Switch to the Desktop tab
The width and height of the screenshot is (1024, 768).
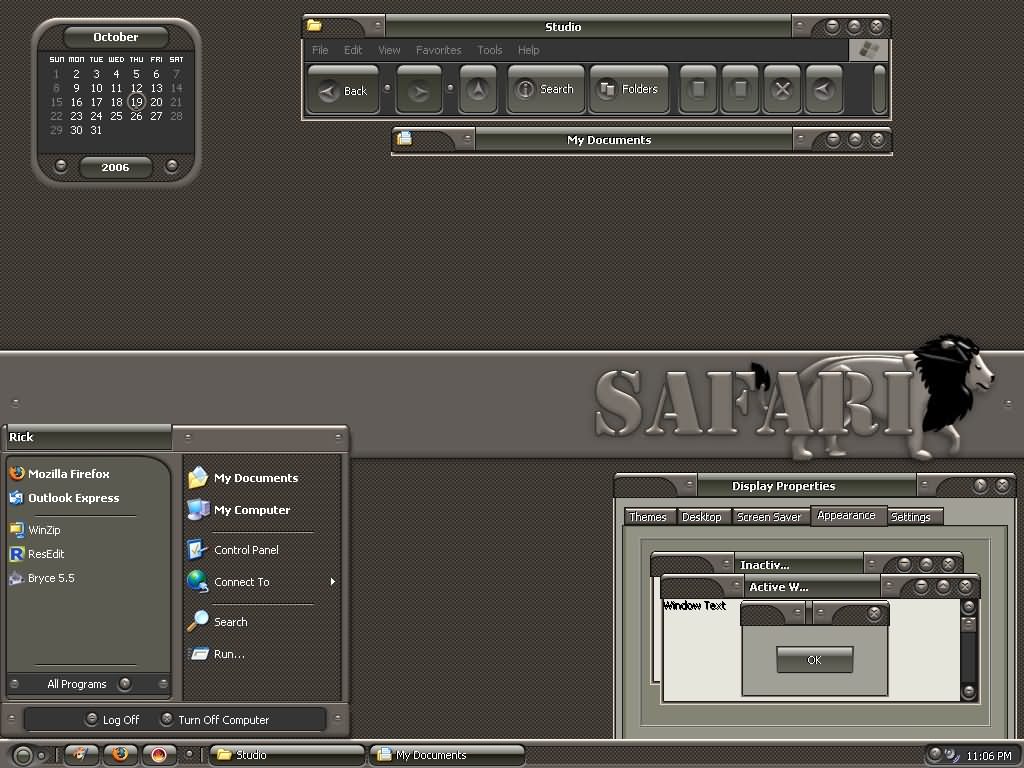click(702, 517)
